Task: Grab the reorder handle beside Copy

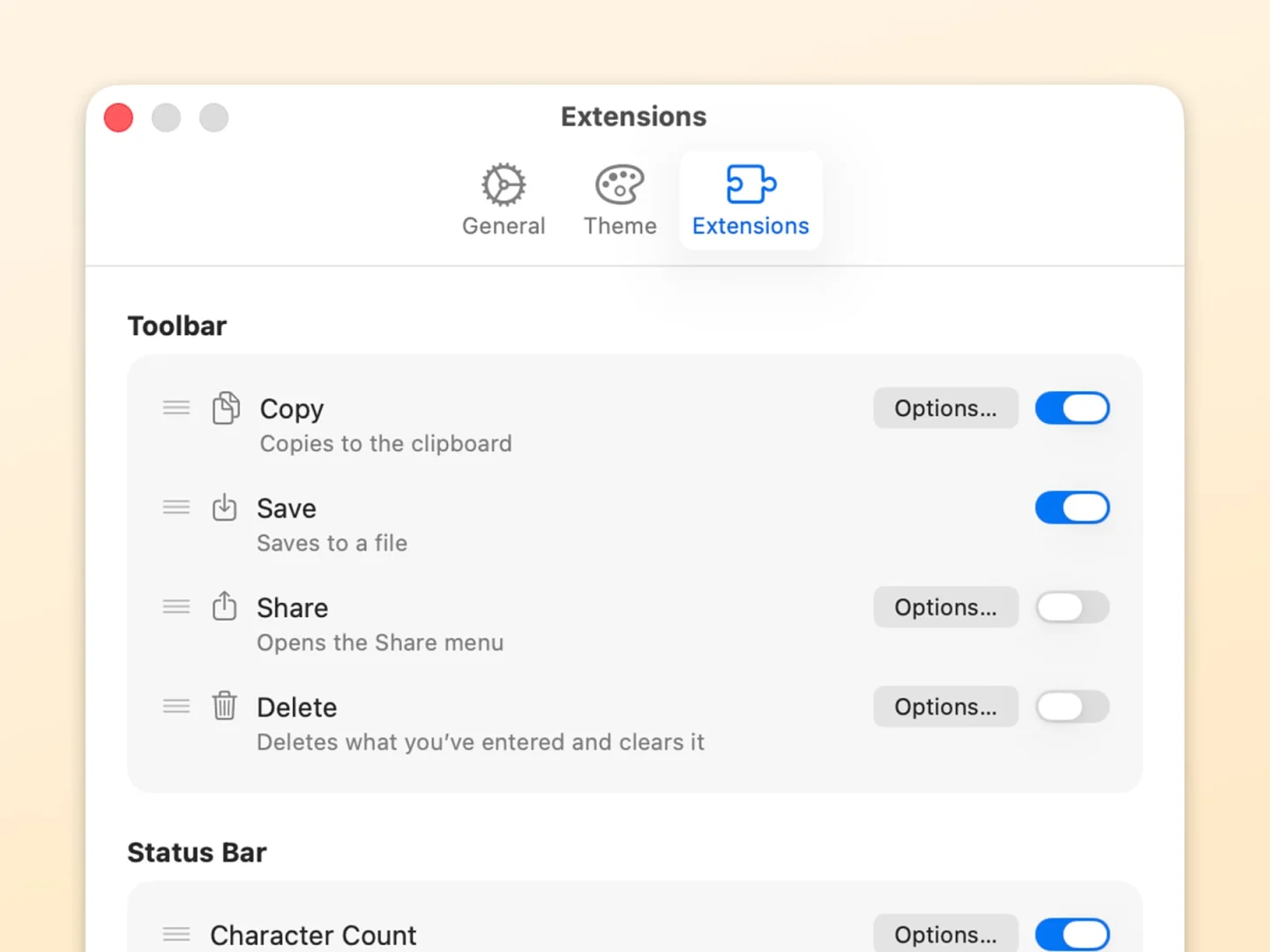Action: pyautogui.click(x=176, y=407)
